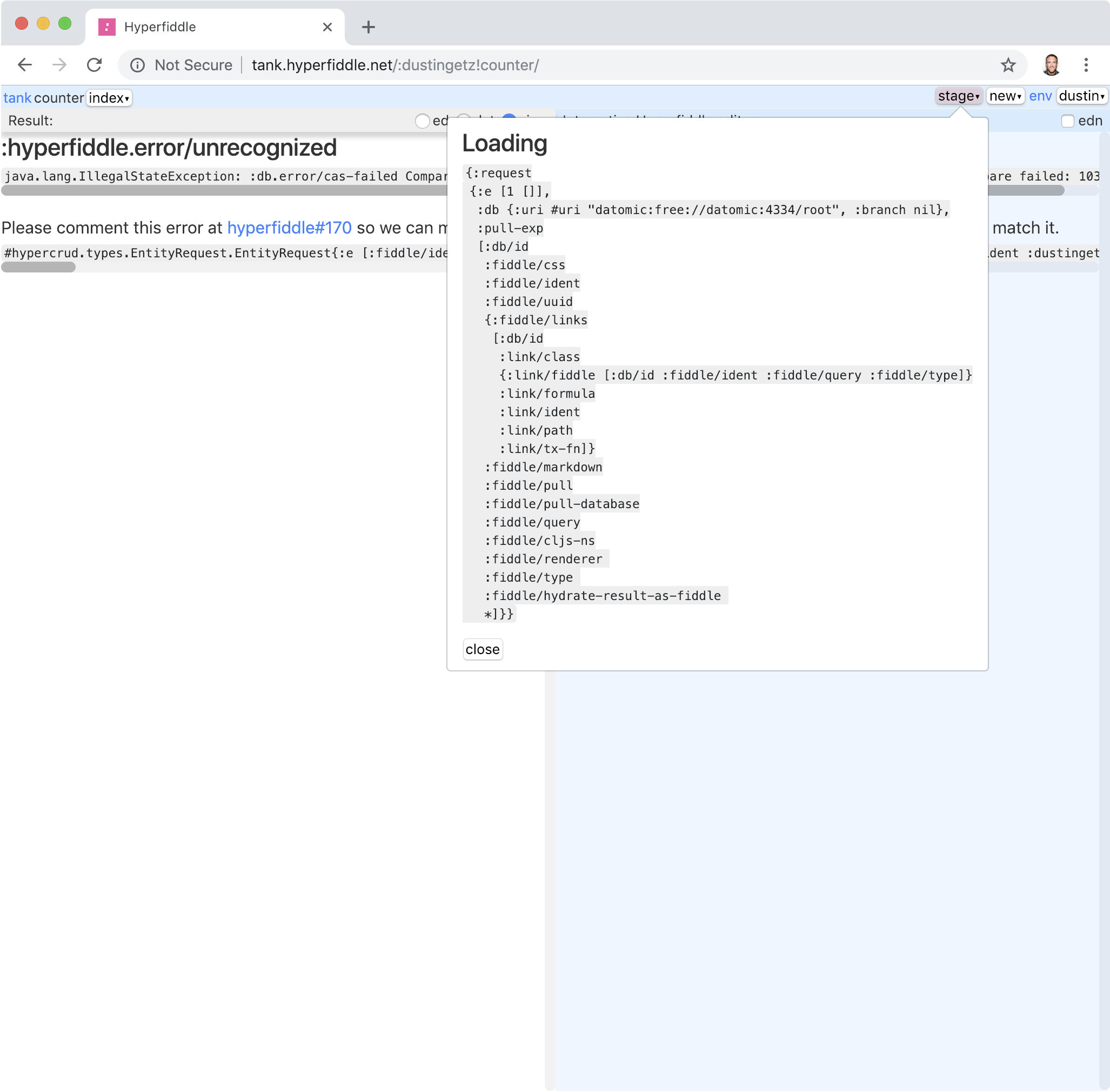Open the Chrome three-dot menu
The image size is (1110, 1092).
[1086, 65]
